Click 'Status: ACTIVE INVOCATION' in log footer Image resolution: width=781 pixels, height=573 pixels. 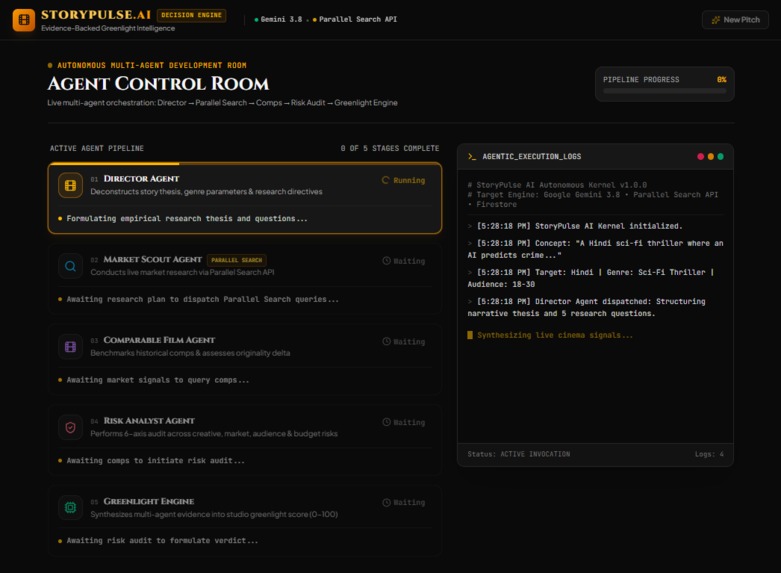(x=519, y=454)
